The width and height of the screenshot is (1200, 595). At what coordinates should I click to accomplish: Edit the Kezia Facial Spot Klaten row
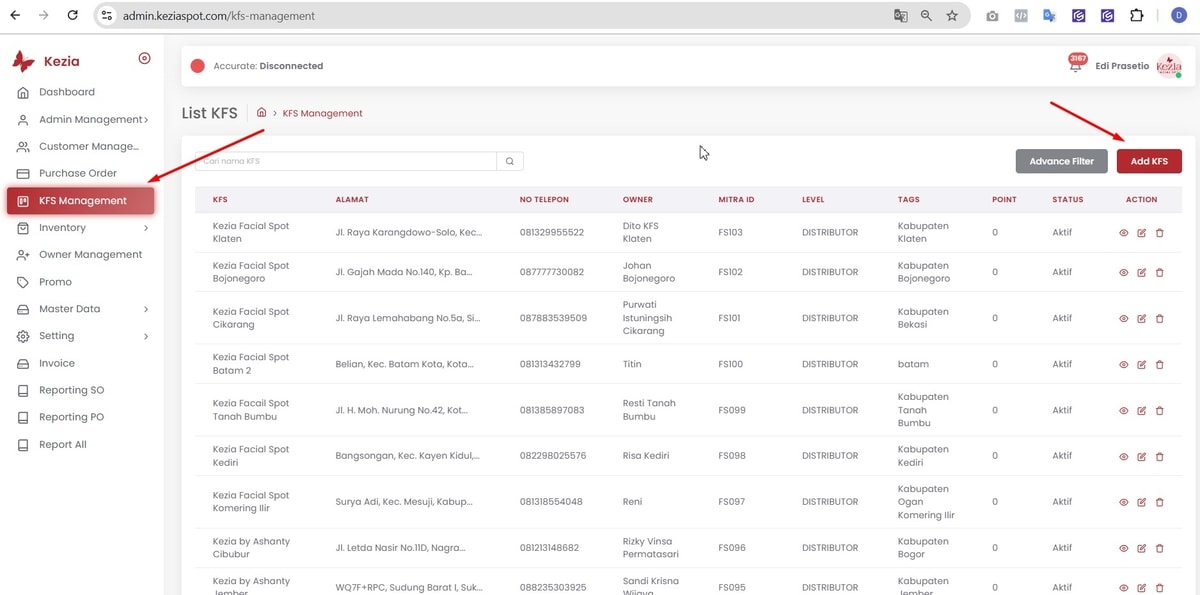pos(1141,233)
